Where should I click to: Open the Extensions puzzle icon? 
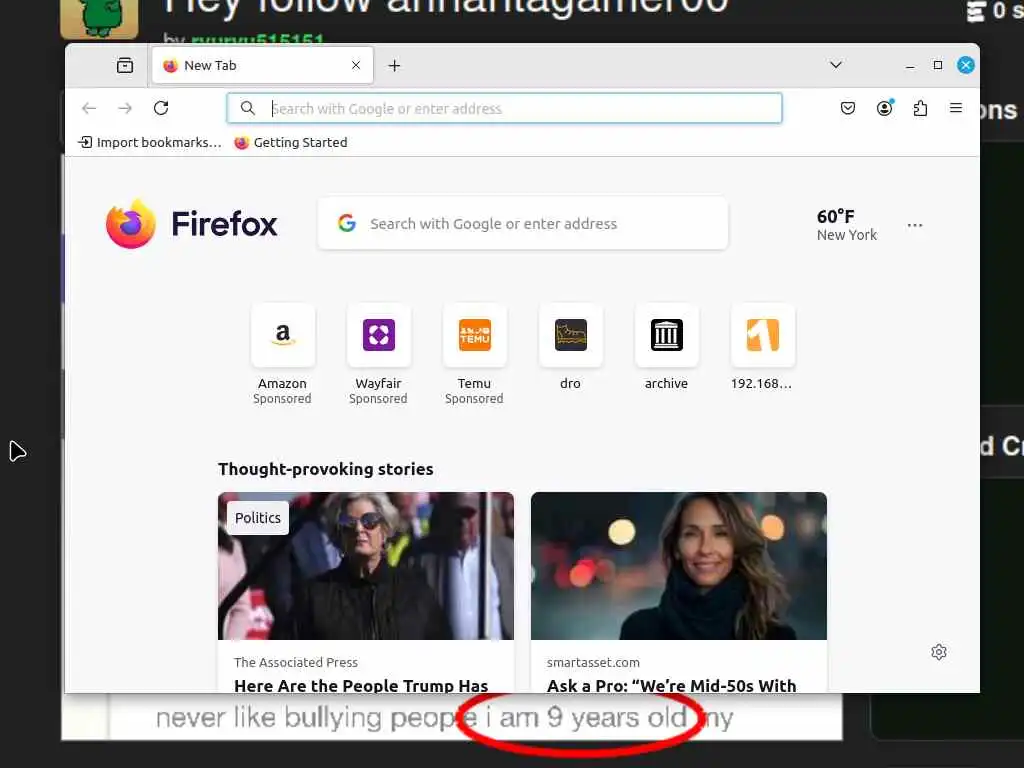[x=920, y=108]
